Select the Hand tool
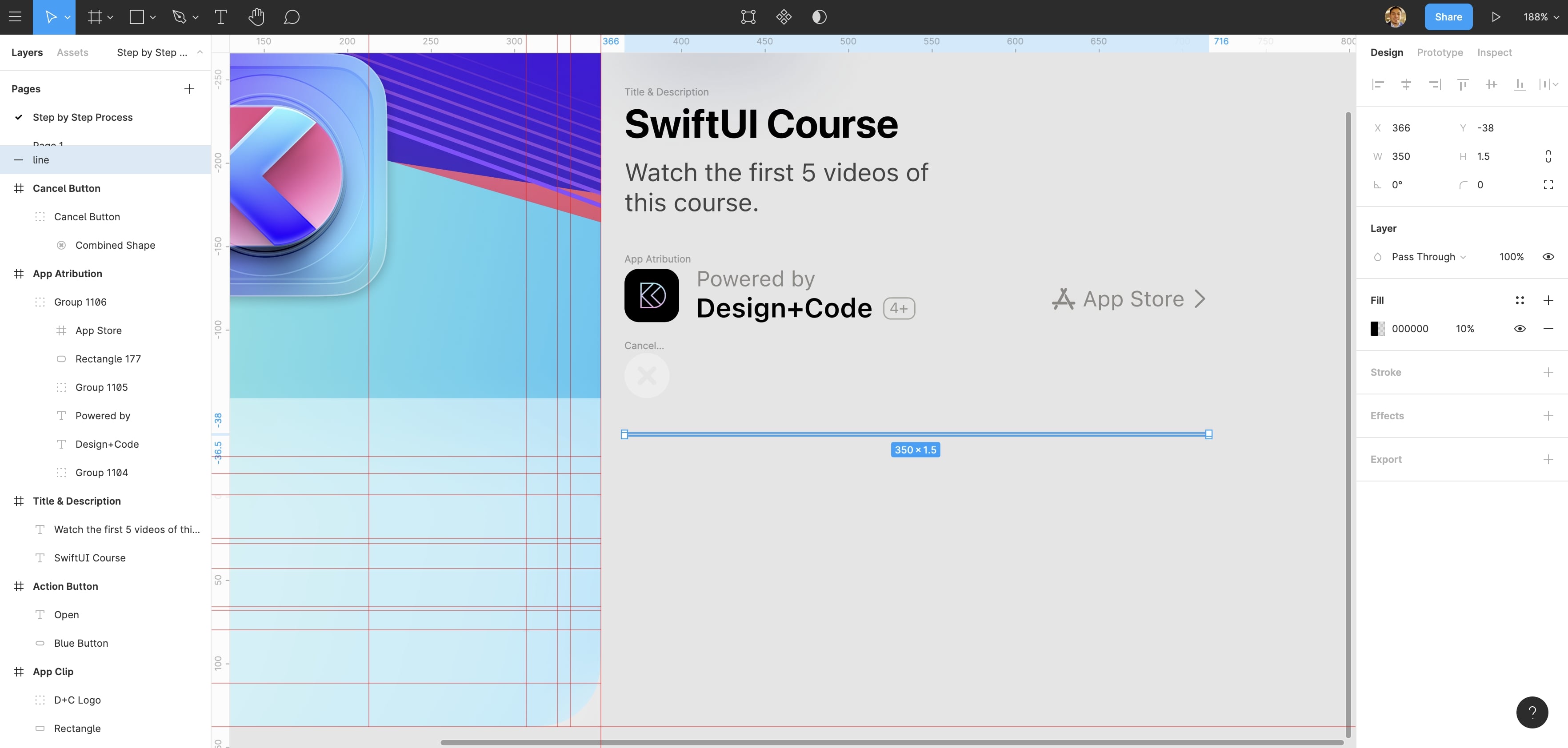 256,17
